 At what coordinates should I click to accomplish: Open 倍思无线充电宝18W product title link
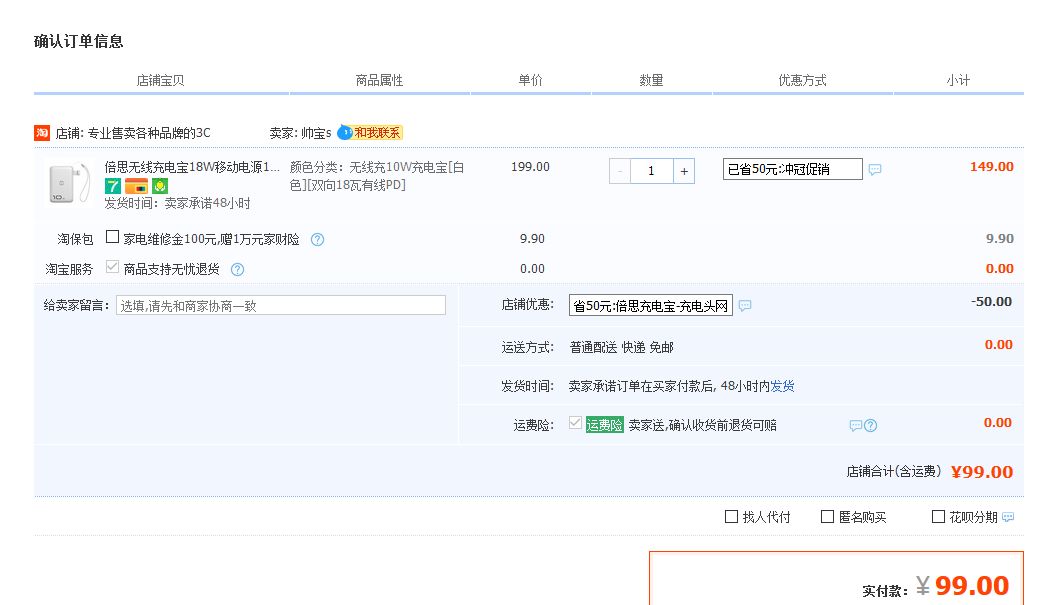[x=191, y=167]
